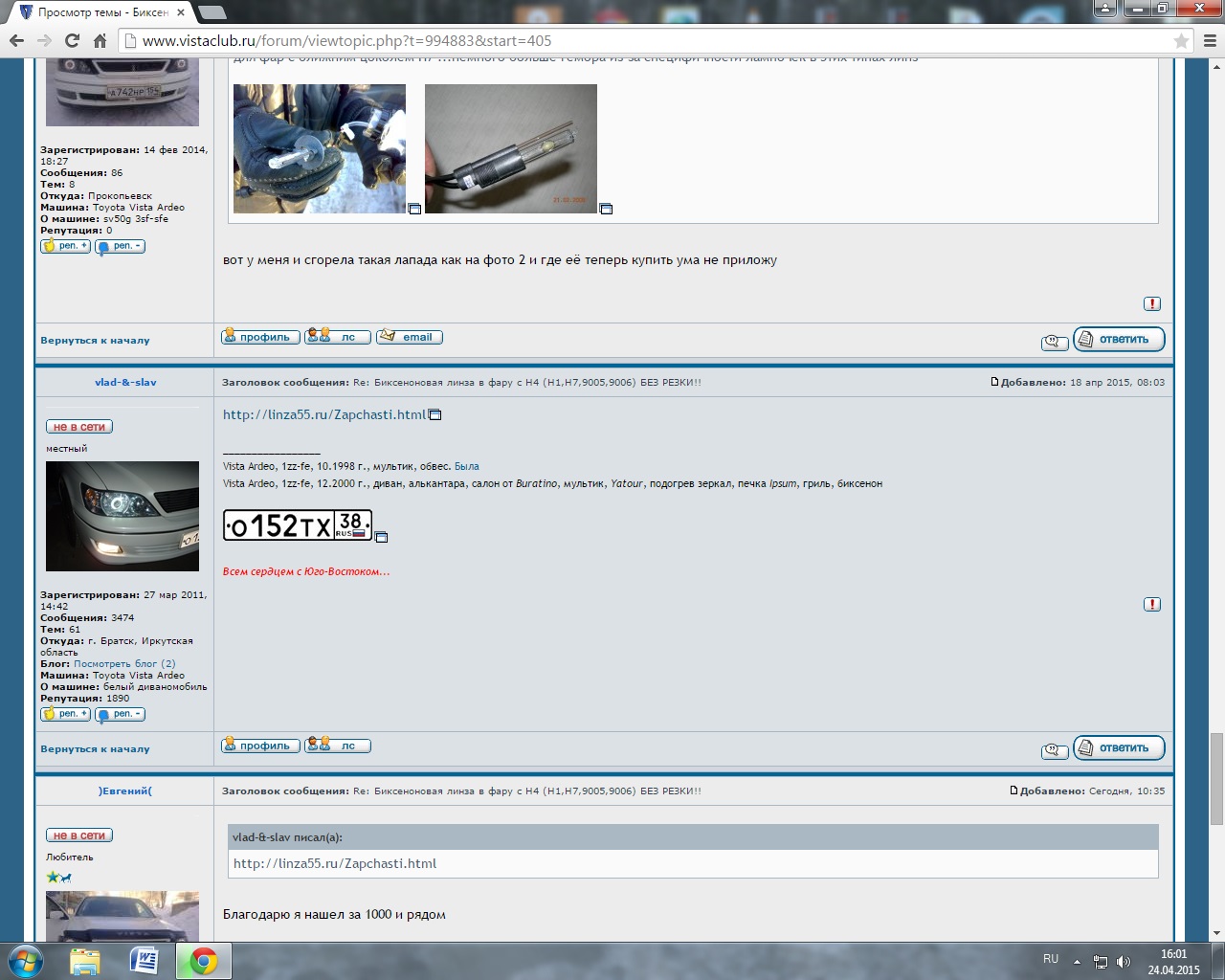Bookmark page with the star icon
The image size is (1225, 980).
[1181, 41]
